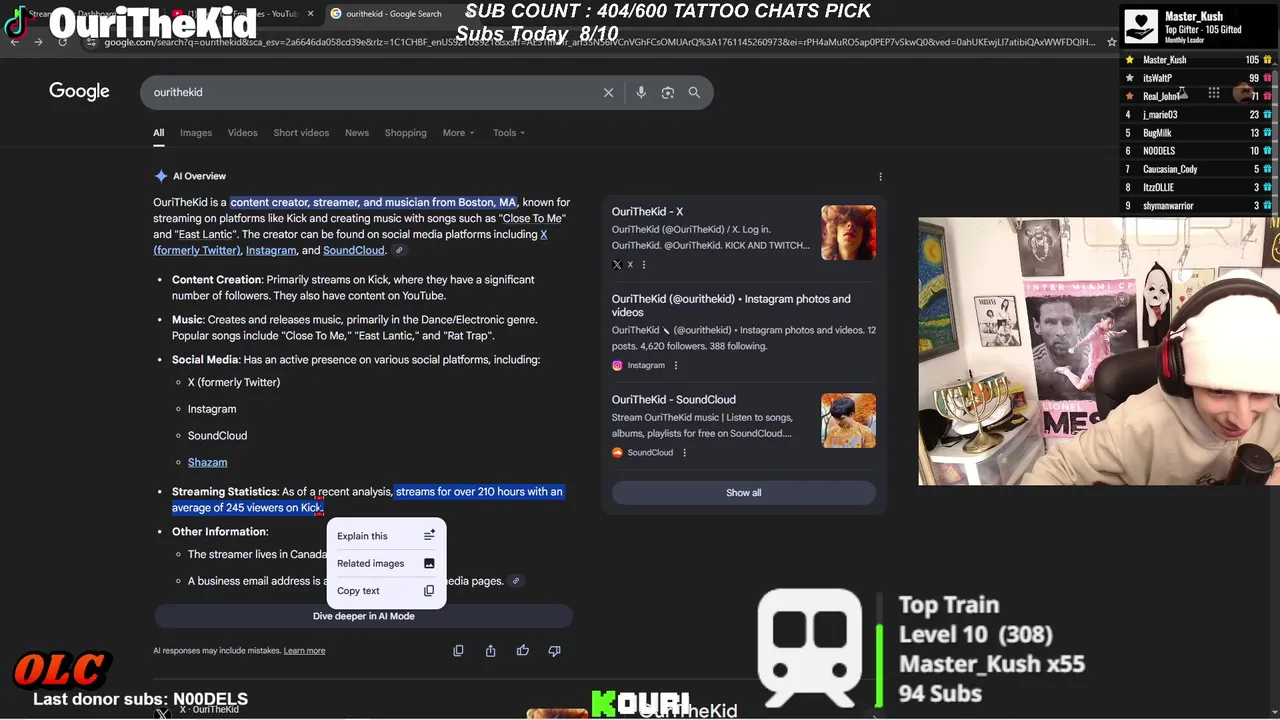The height and width of the screenshot is (720, 1280).
Task: Switch to the Shopping tab
Action: (x=406, y=133)
